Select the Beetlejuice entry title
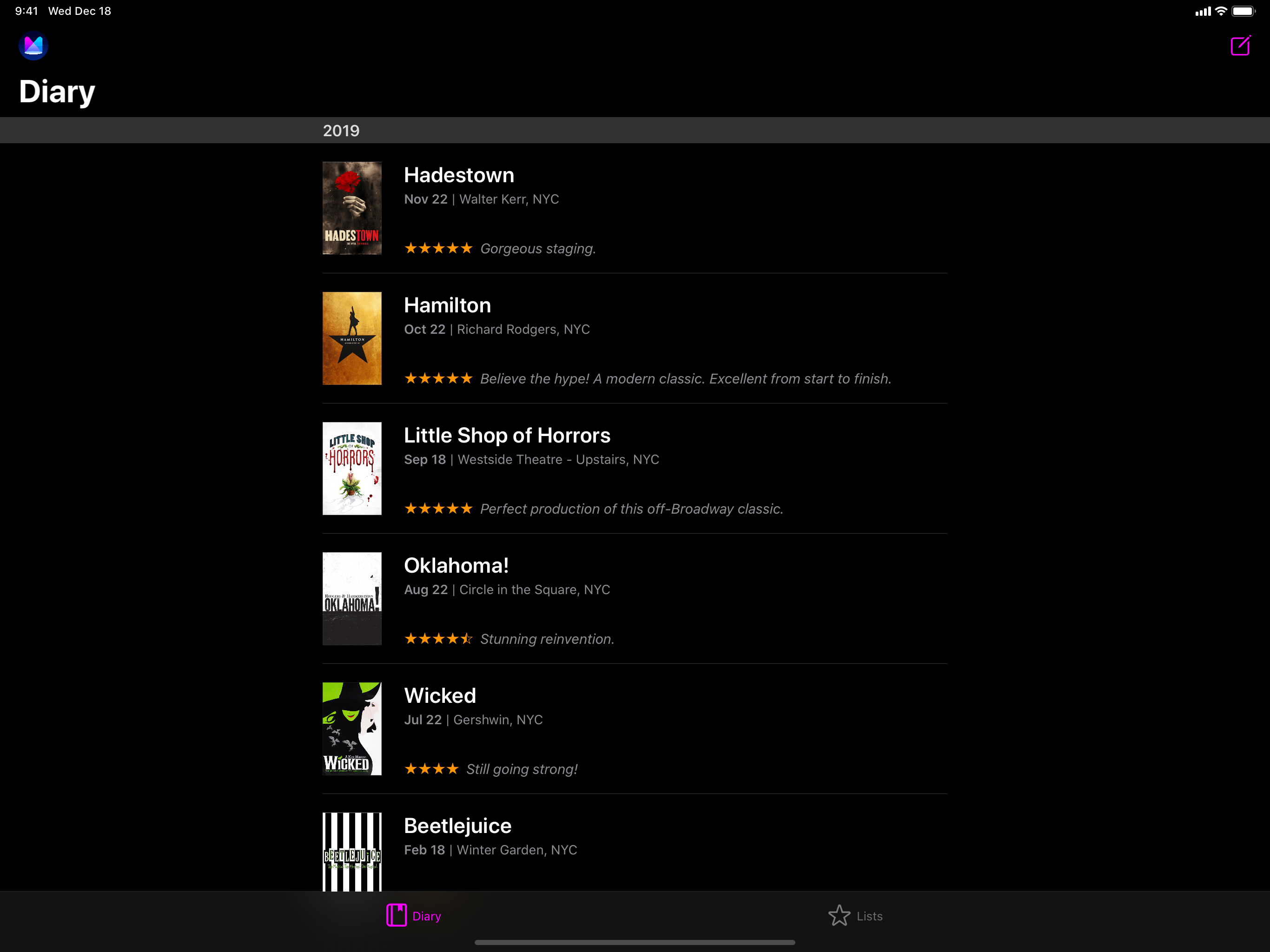 (x=457, y=826)
